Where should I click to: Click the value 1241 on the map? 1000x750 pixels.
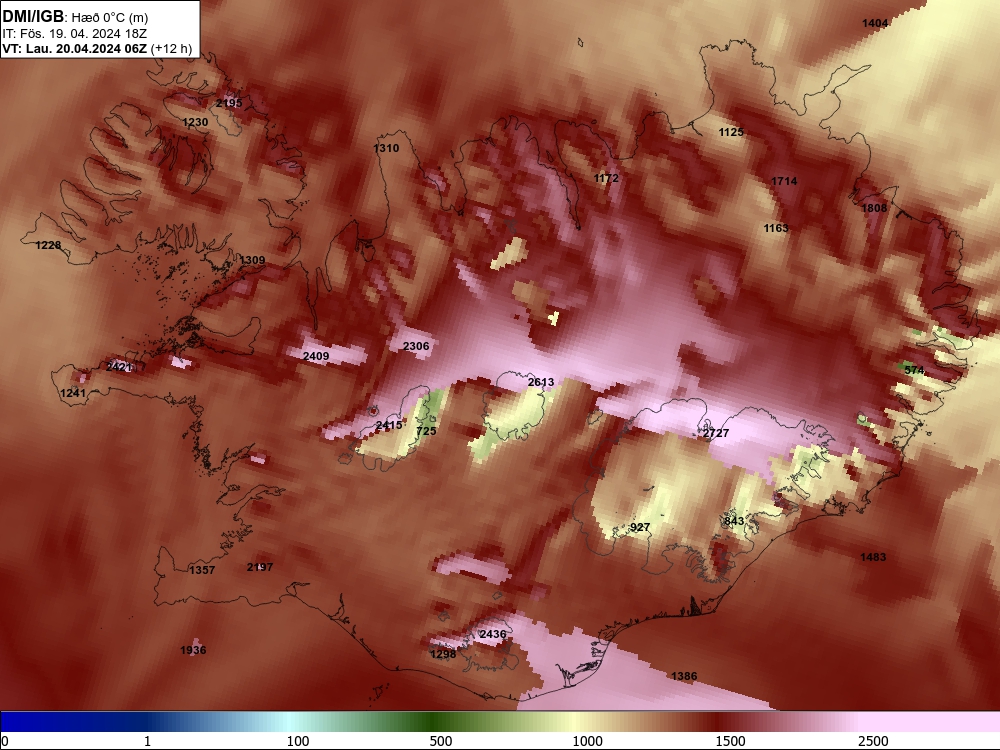coord(73,393)
